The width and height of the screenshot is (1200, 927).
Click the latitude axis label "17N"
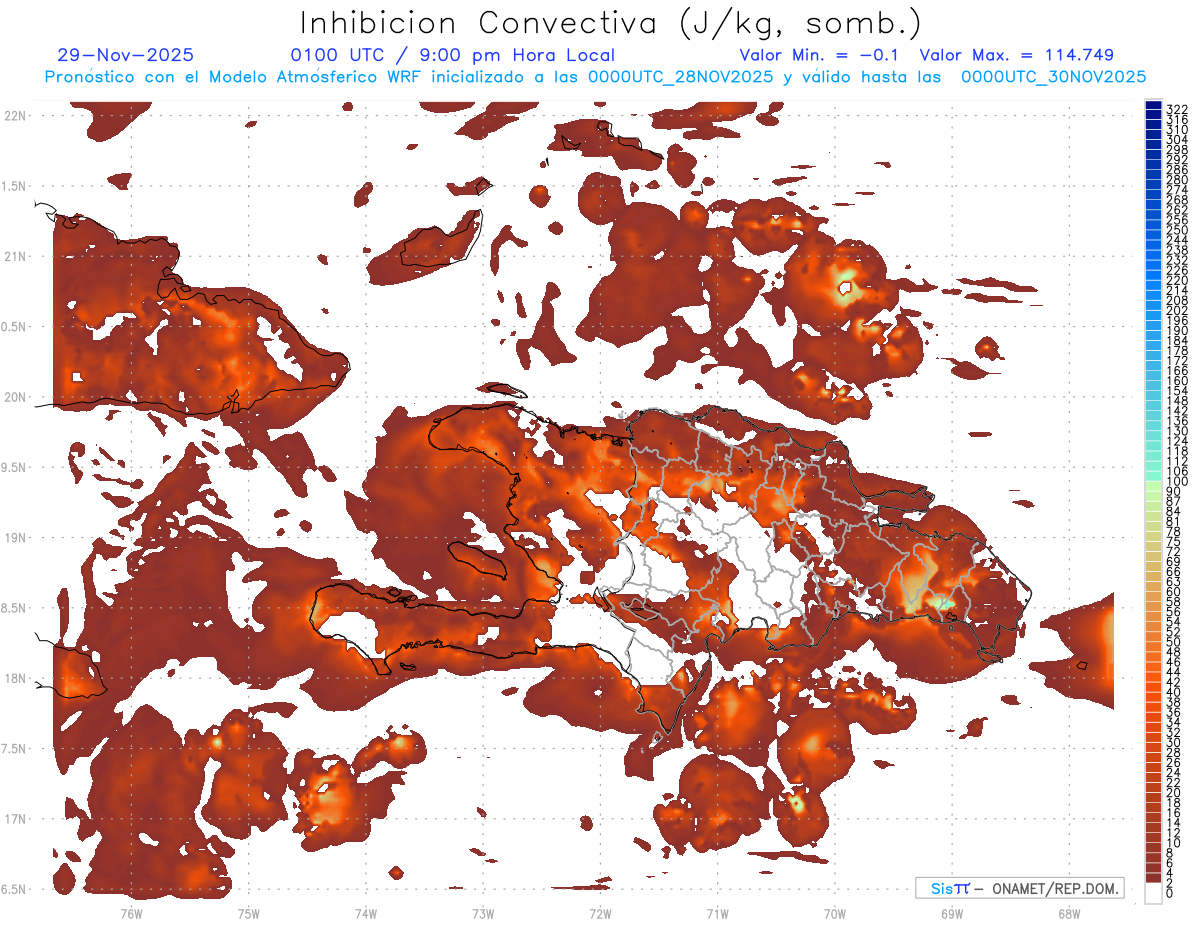coord(16,819)
